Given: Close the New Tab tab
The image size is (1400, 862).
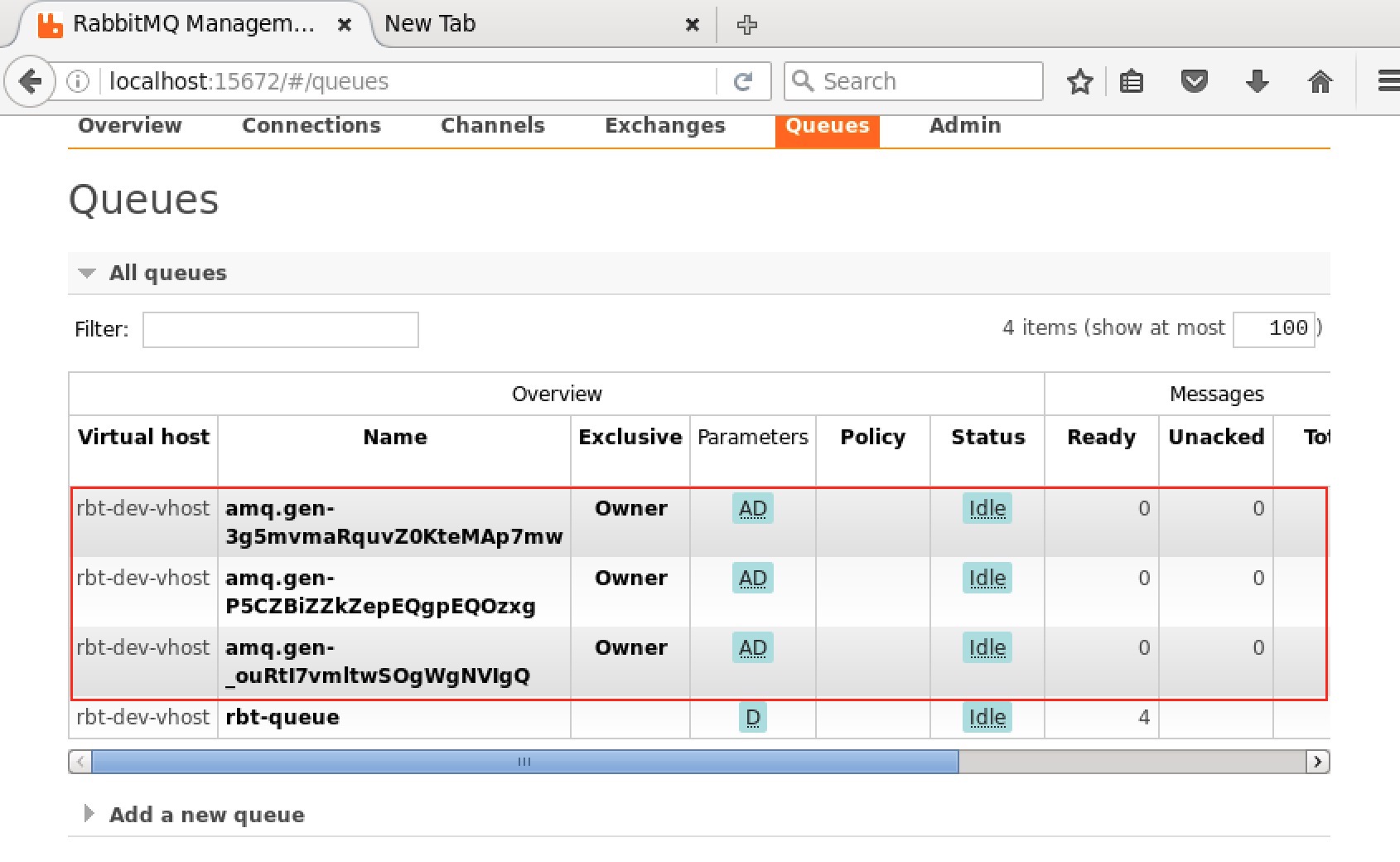Looking at the screenshot, I should click(693, 25).
